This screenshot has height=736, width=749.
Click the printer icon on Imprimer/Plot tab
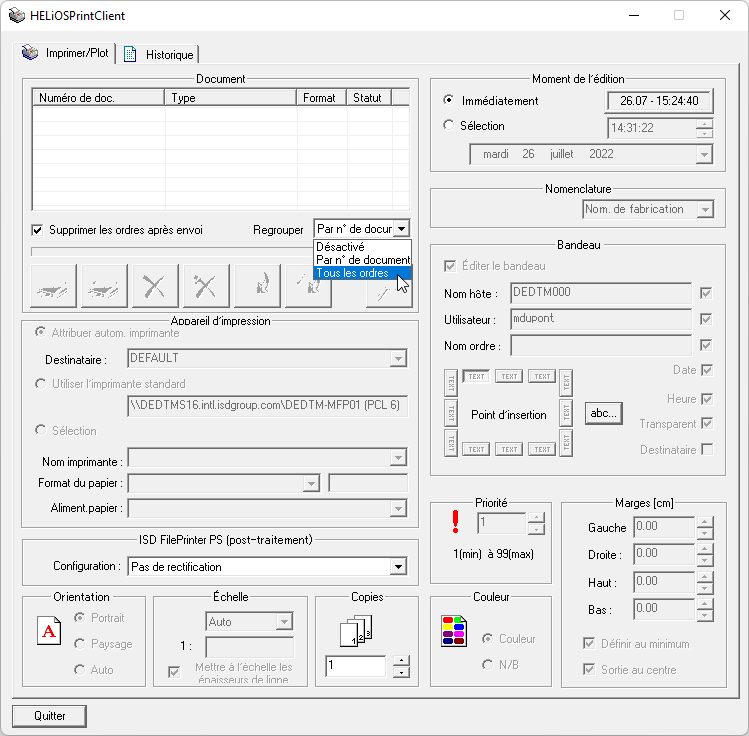(30, 53)
